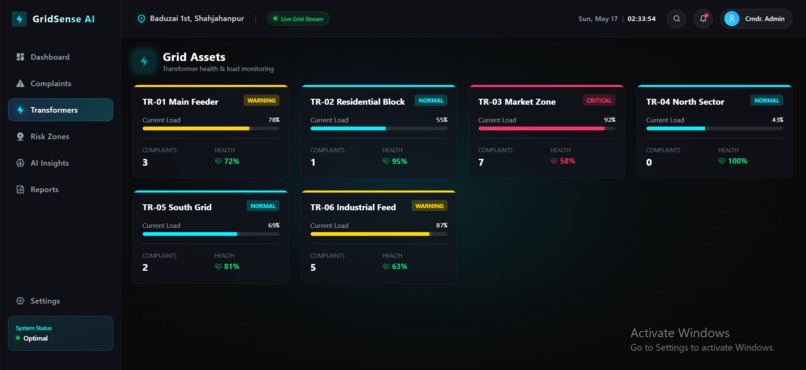Open the Reports section
806x370 pixels.
pos(61,190)
